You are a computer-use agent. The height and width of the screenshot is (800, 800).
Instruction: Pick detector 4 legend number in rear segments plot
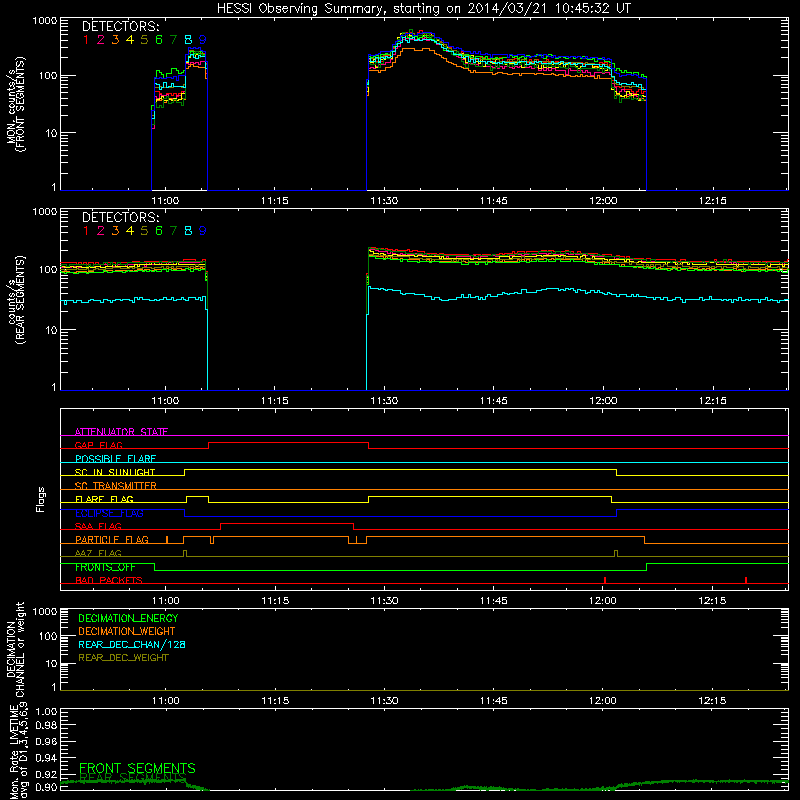tap(130, 231)
